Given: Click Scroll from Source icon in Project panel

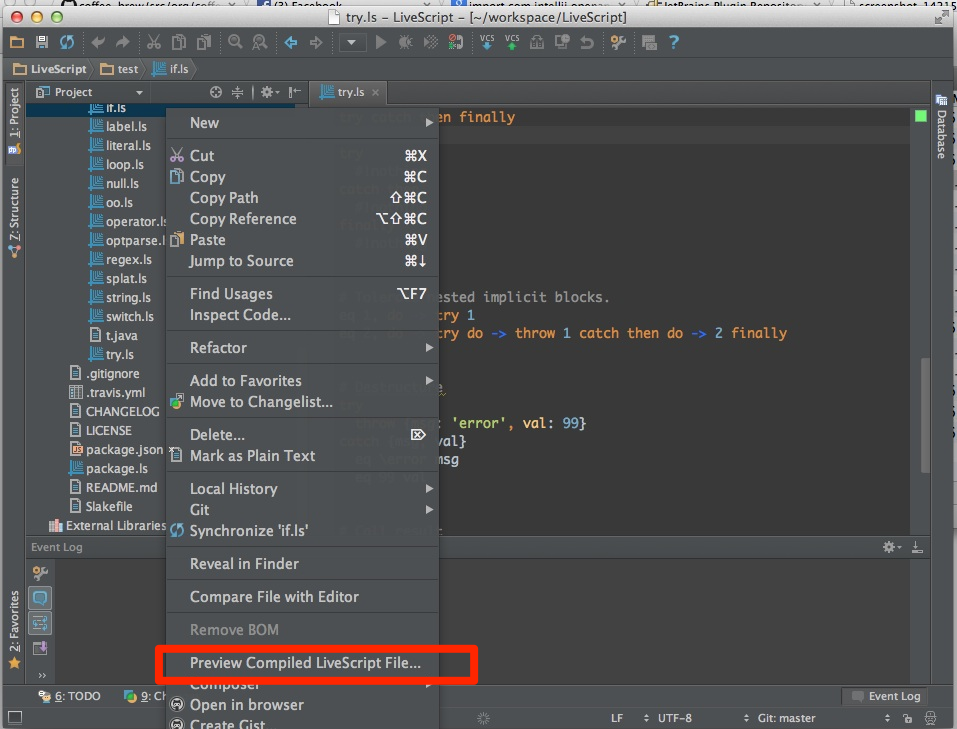Looking at the screenshot, I should tap(216, 92).
